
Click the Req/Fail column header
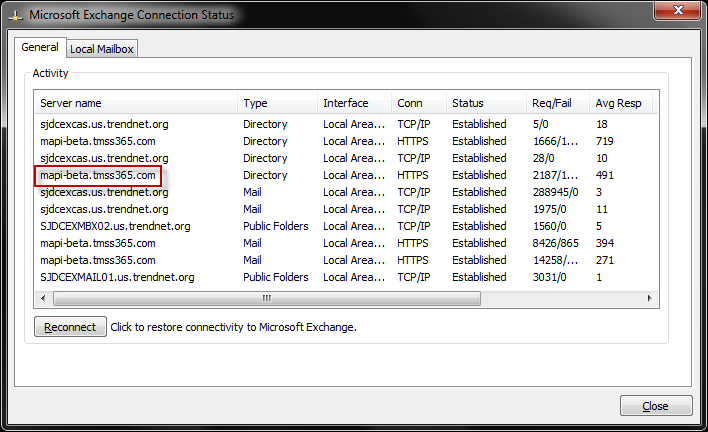(x=557, y=103)
